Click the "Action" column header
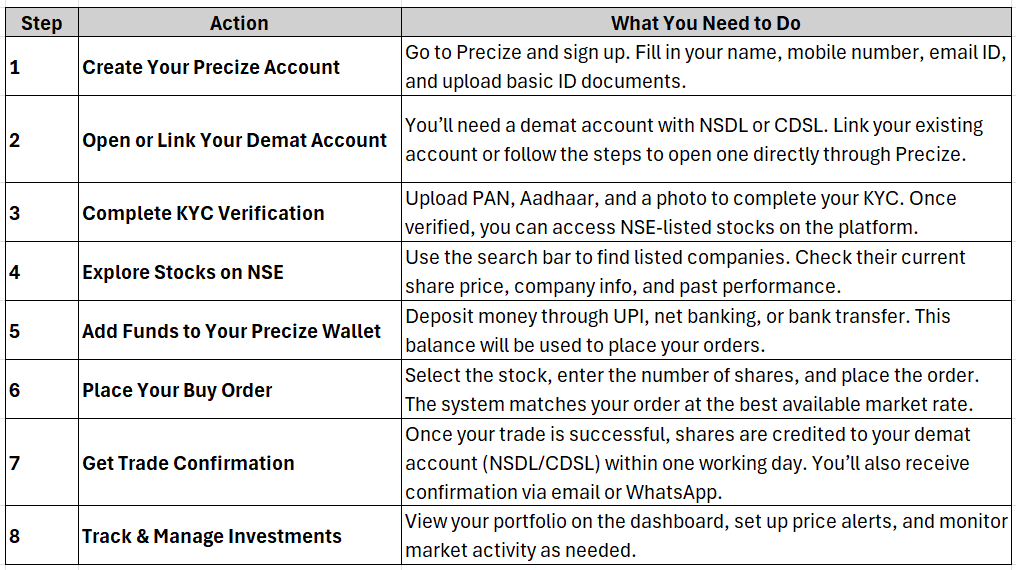The width and height of the screenshot is (1016, 570). pos(239,22)
